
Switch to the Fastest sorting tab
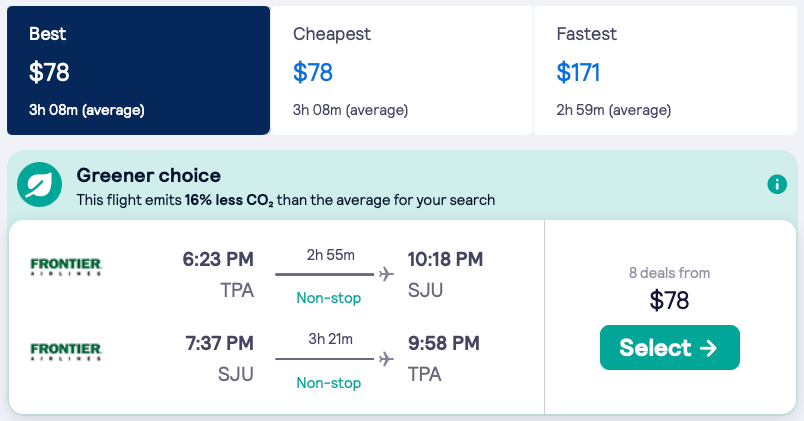(x=665, y=70)
